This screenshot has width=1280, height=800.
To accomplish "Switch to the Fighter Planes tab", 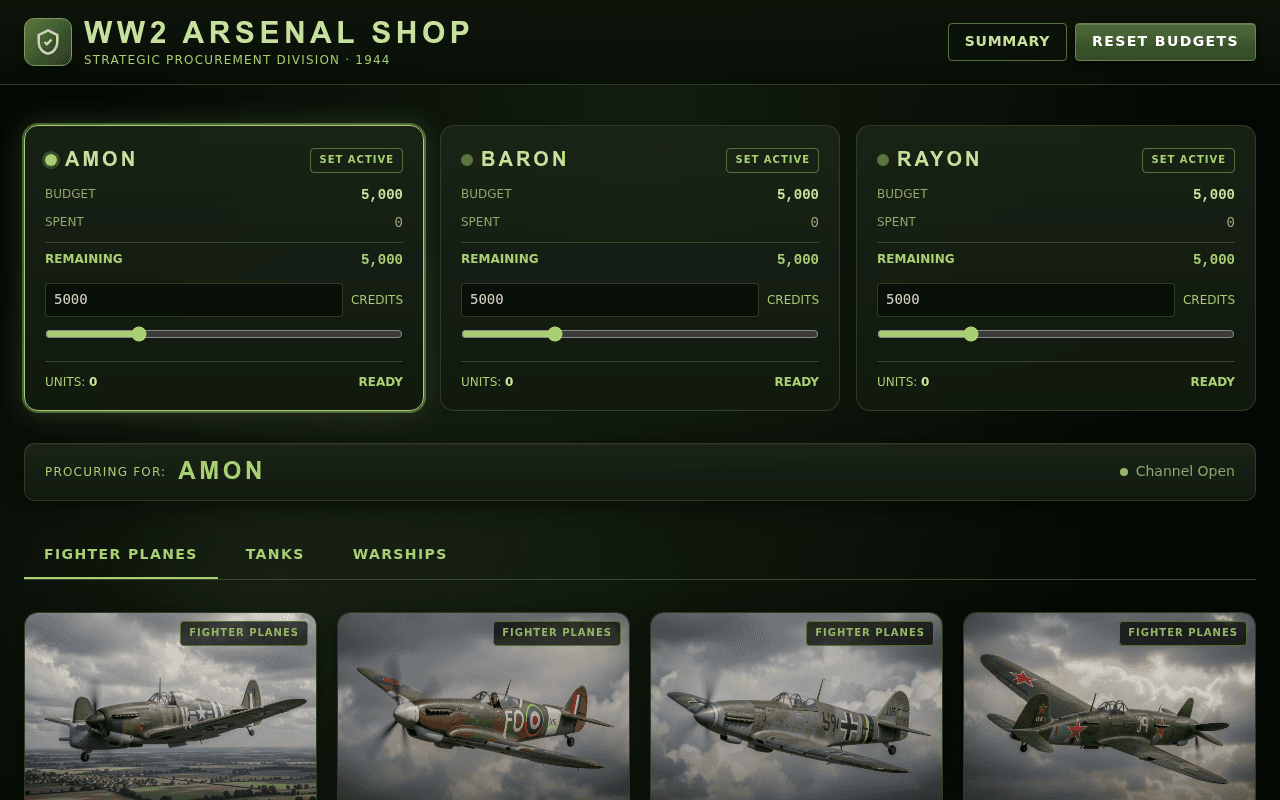I will (121, 554).
